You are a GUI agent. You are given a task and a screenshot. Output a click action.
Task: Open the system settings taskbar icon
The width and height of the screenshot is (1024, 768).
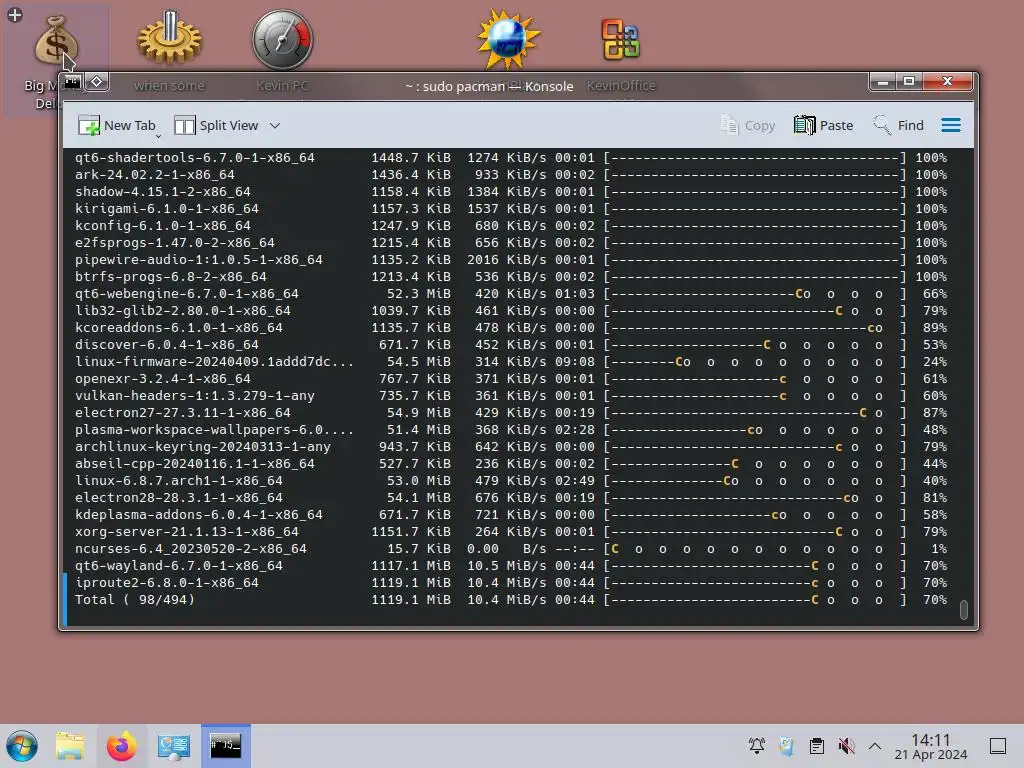(x=174, y=746)
